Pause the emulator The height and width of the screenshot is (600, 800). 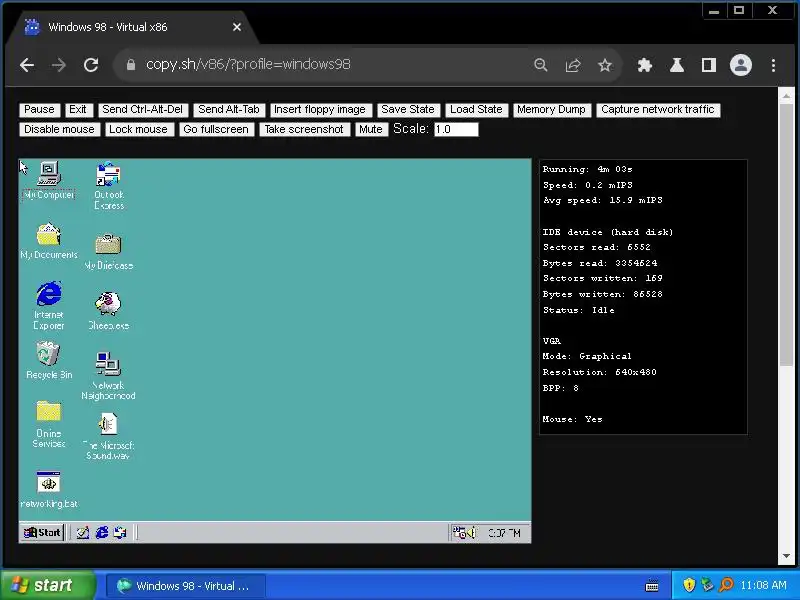(39, 110)
